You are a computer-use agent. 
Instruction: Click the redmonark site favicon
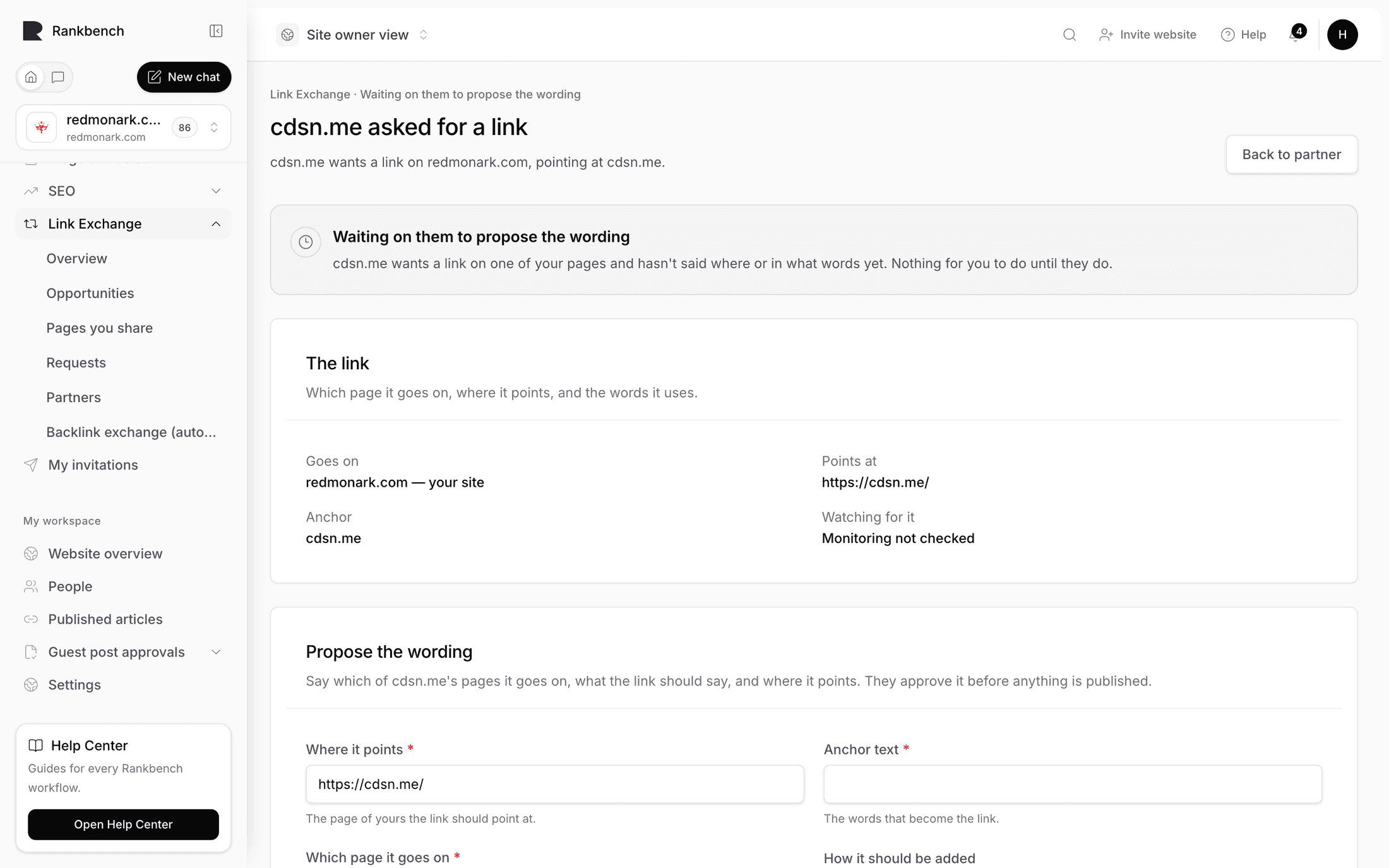coord(42,128)
